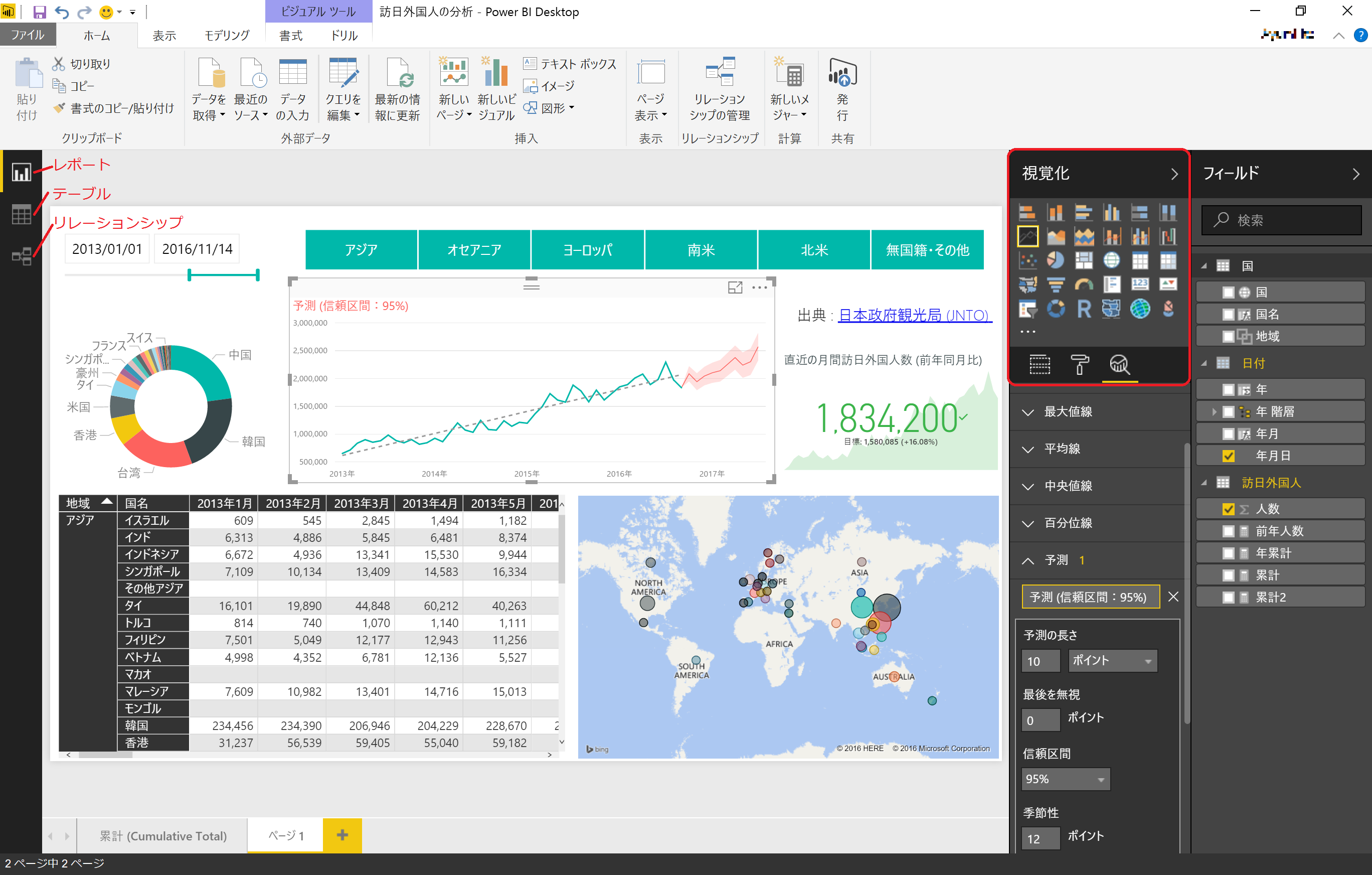Uncheck the 人数 field checkbox
This screenshot has width=1372, height=875.
click(x=1228, y=509)
